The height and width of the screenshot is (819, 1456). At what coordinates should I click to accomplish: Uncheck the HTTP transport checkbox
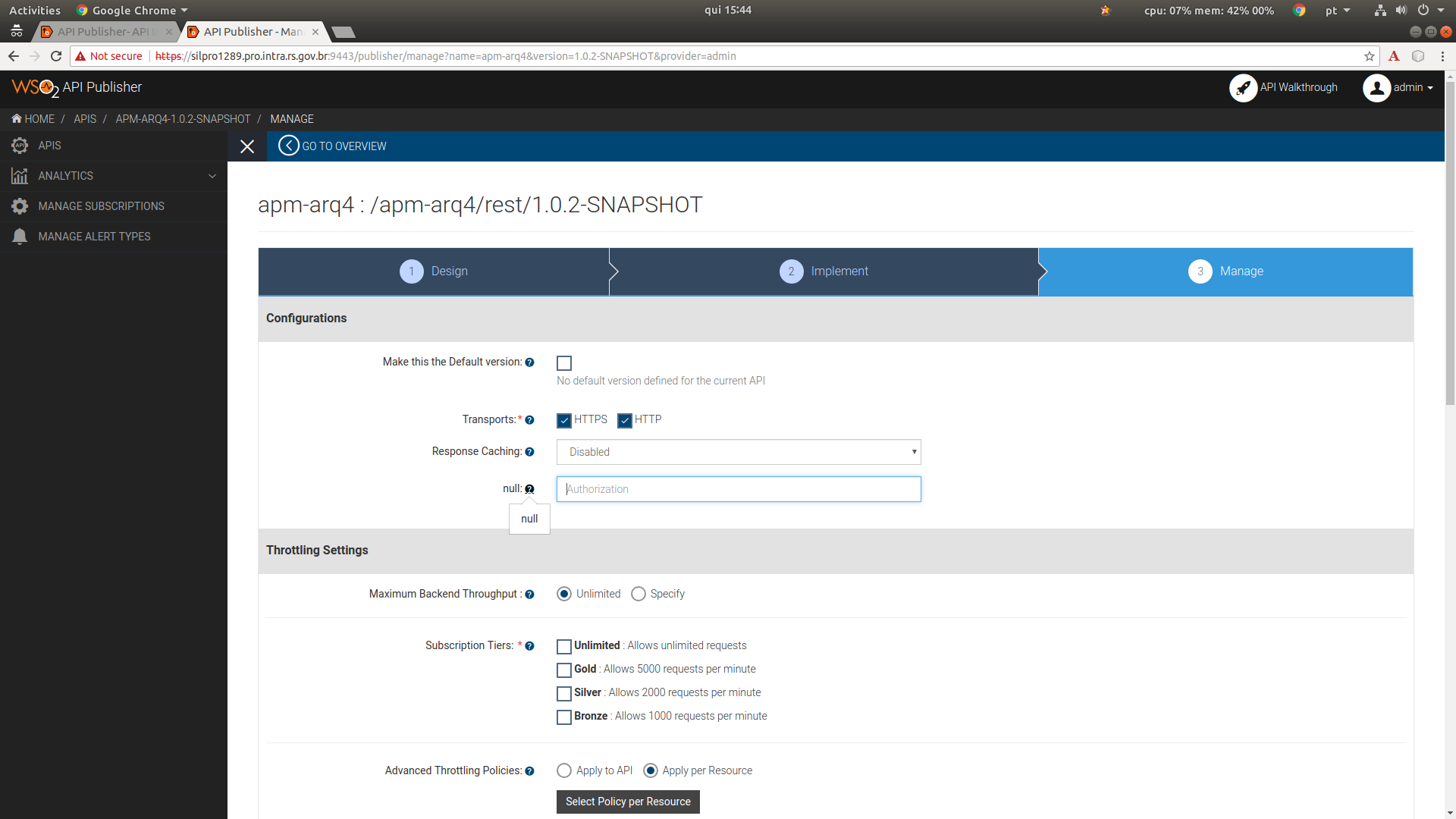pos(625,420)
